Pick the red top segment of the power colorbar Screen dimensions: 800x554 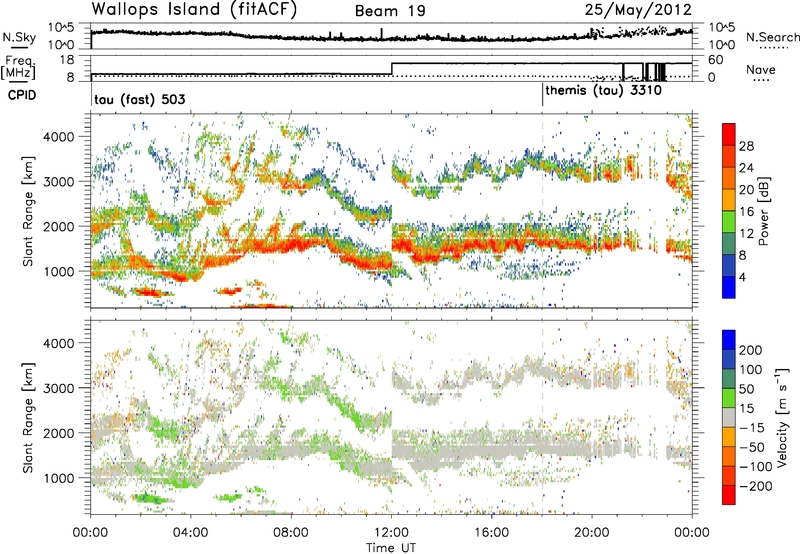(x=729, y=134)
